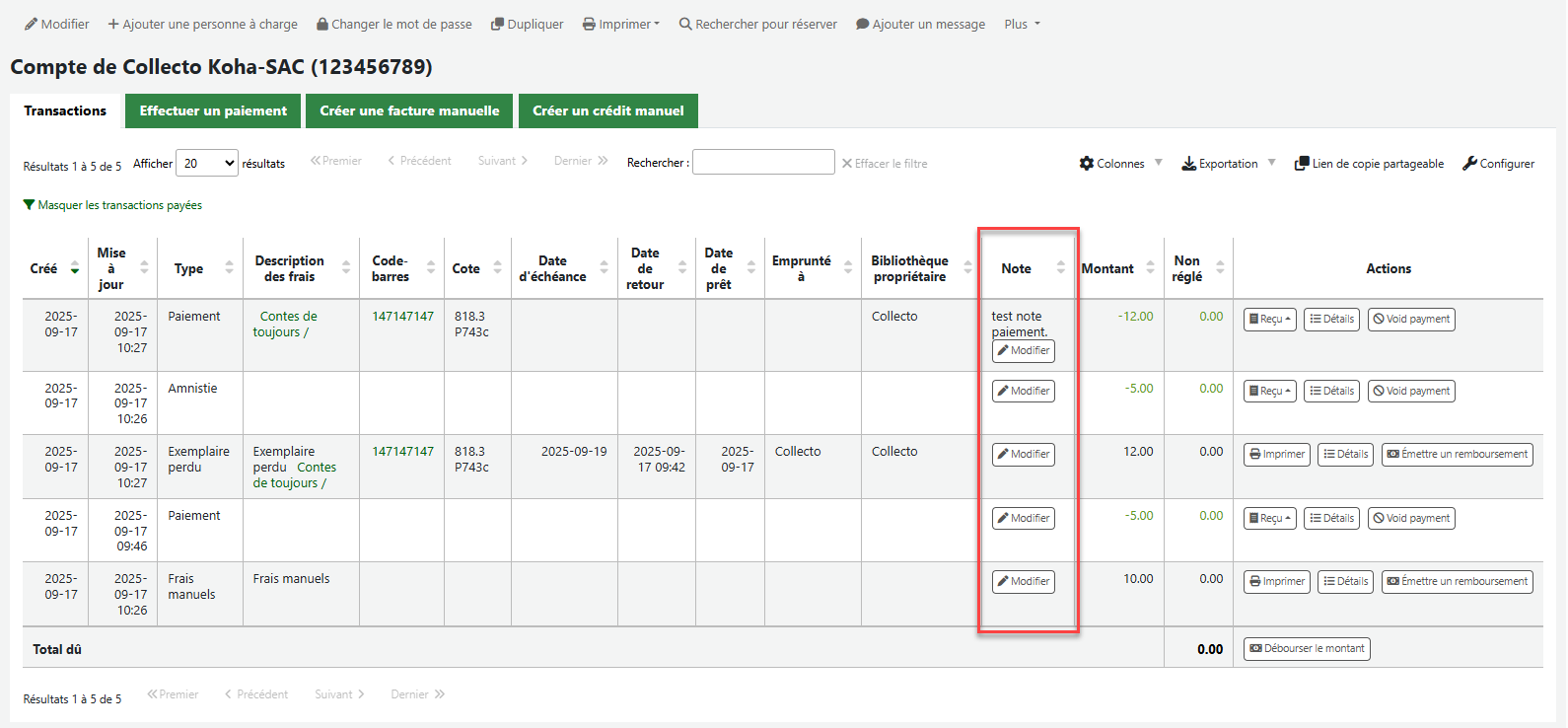
Task: Open the Afficher results count dropdown
Action: [x=207, y=164]
